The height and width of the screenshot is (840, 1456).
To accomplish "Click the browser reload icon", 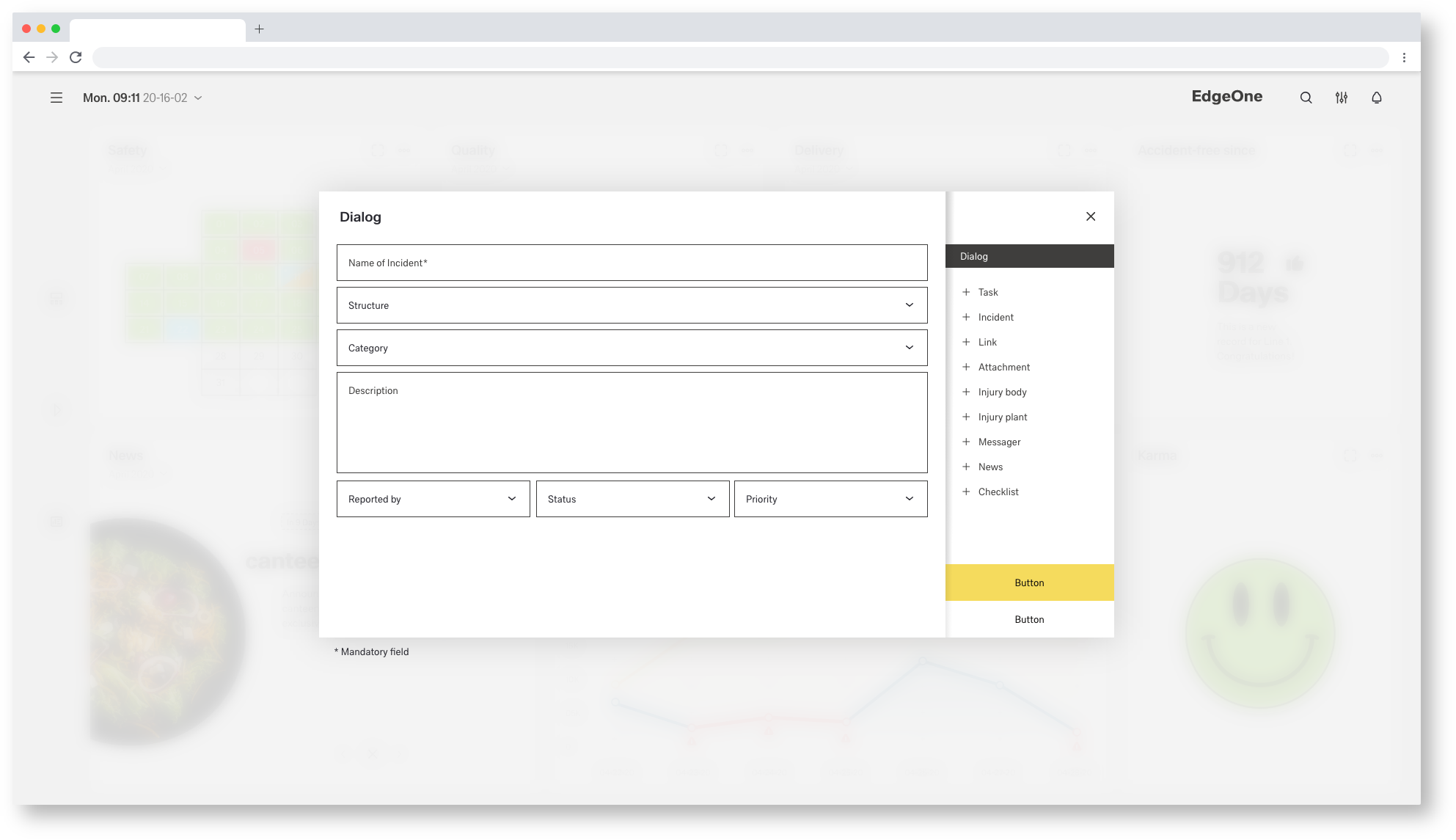I will [x=76, y=57].
